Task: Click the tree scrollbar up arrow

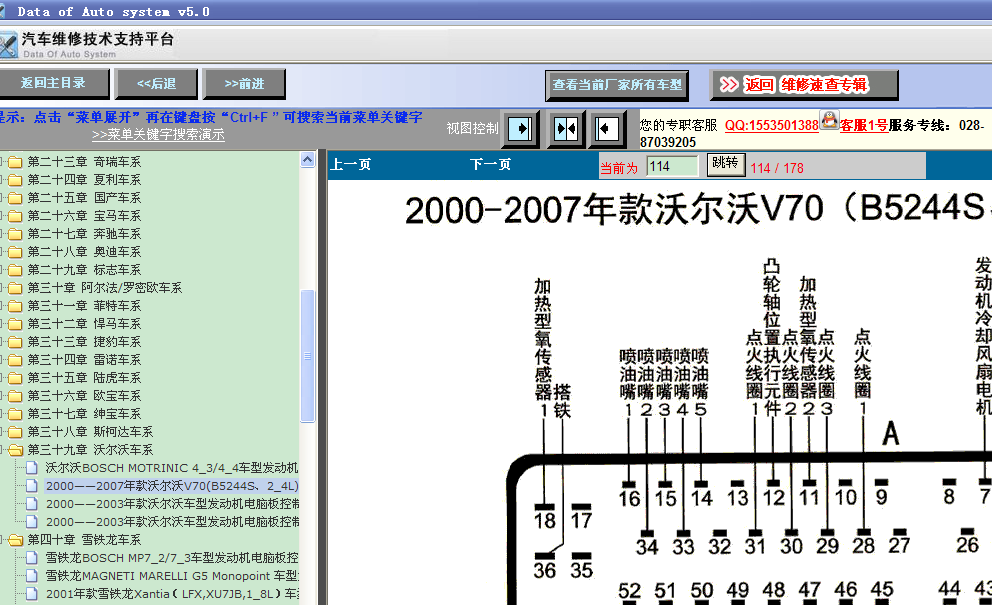Action: coord(307,159)
